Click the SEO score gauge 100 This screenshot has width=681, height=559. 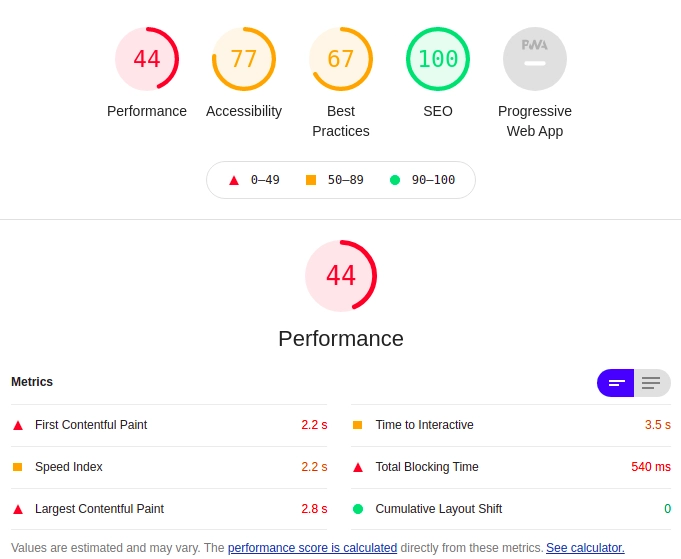click(438, 59)
